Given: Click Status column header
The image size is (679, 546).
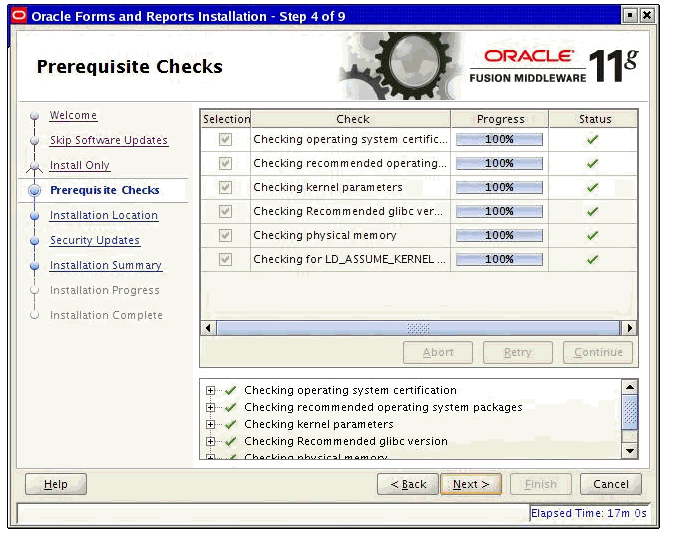Looking at the screenshot, I should [594, 119].
